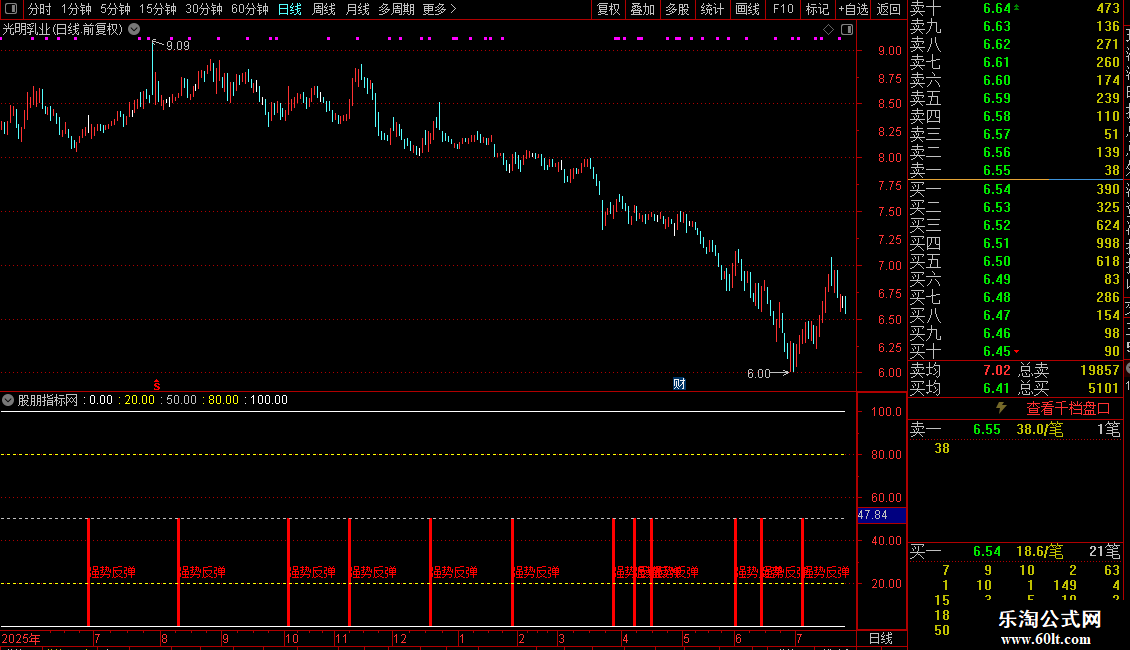Add stock via +自选 button
Screen dimensions: 1130x650
853,9
